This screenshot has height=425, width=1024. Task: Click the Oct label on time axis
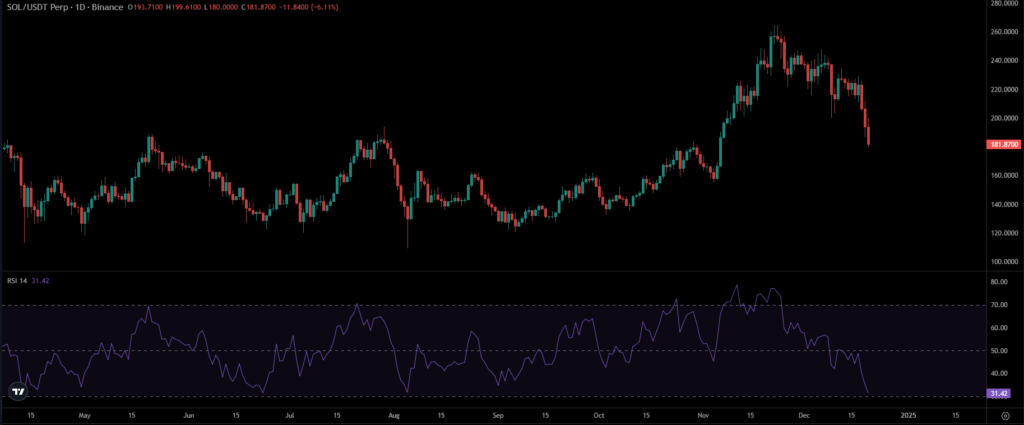tap(598, 415)
